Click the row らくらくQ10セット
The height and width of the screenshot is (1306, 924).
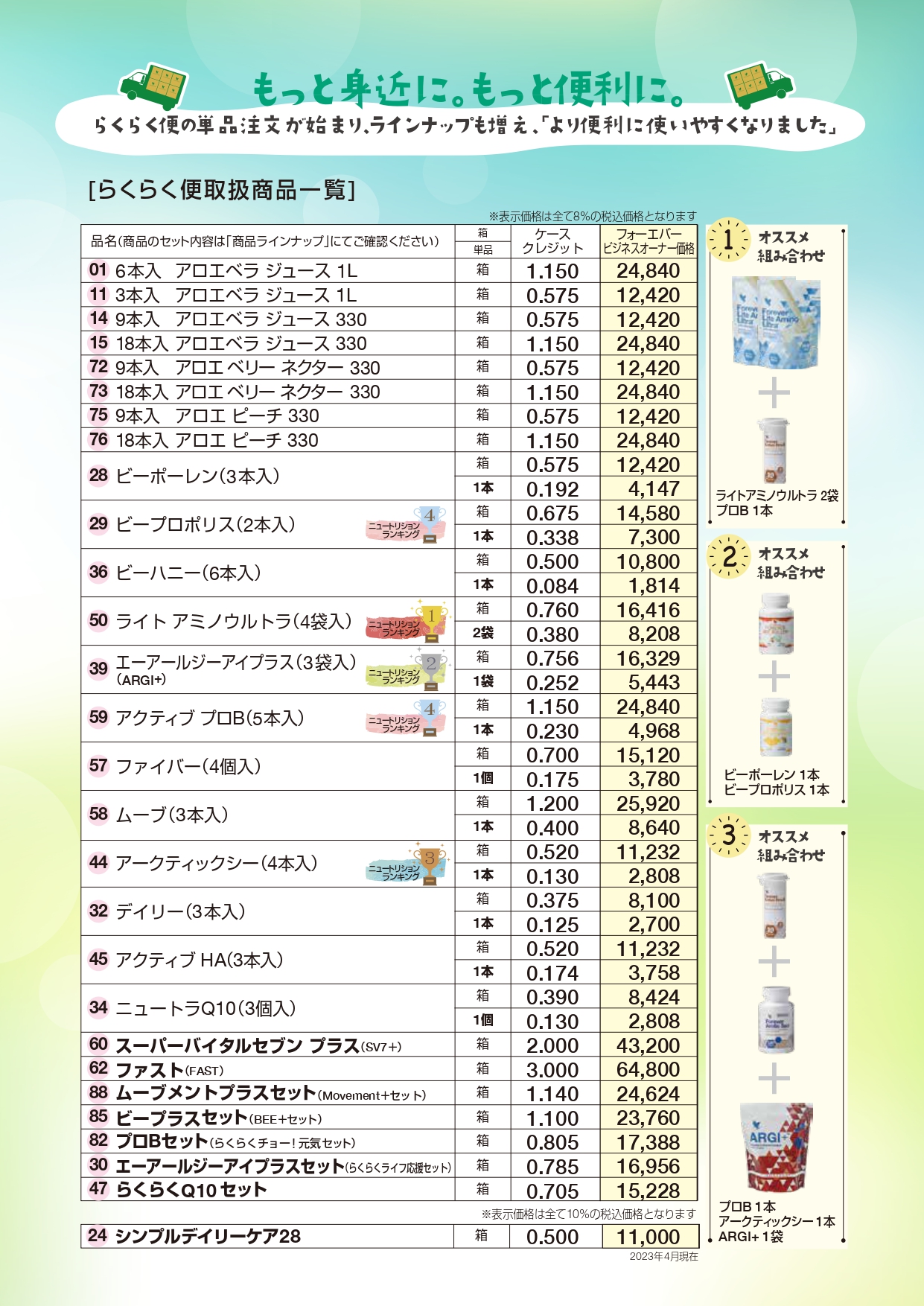[389, 1190]
